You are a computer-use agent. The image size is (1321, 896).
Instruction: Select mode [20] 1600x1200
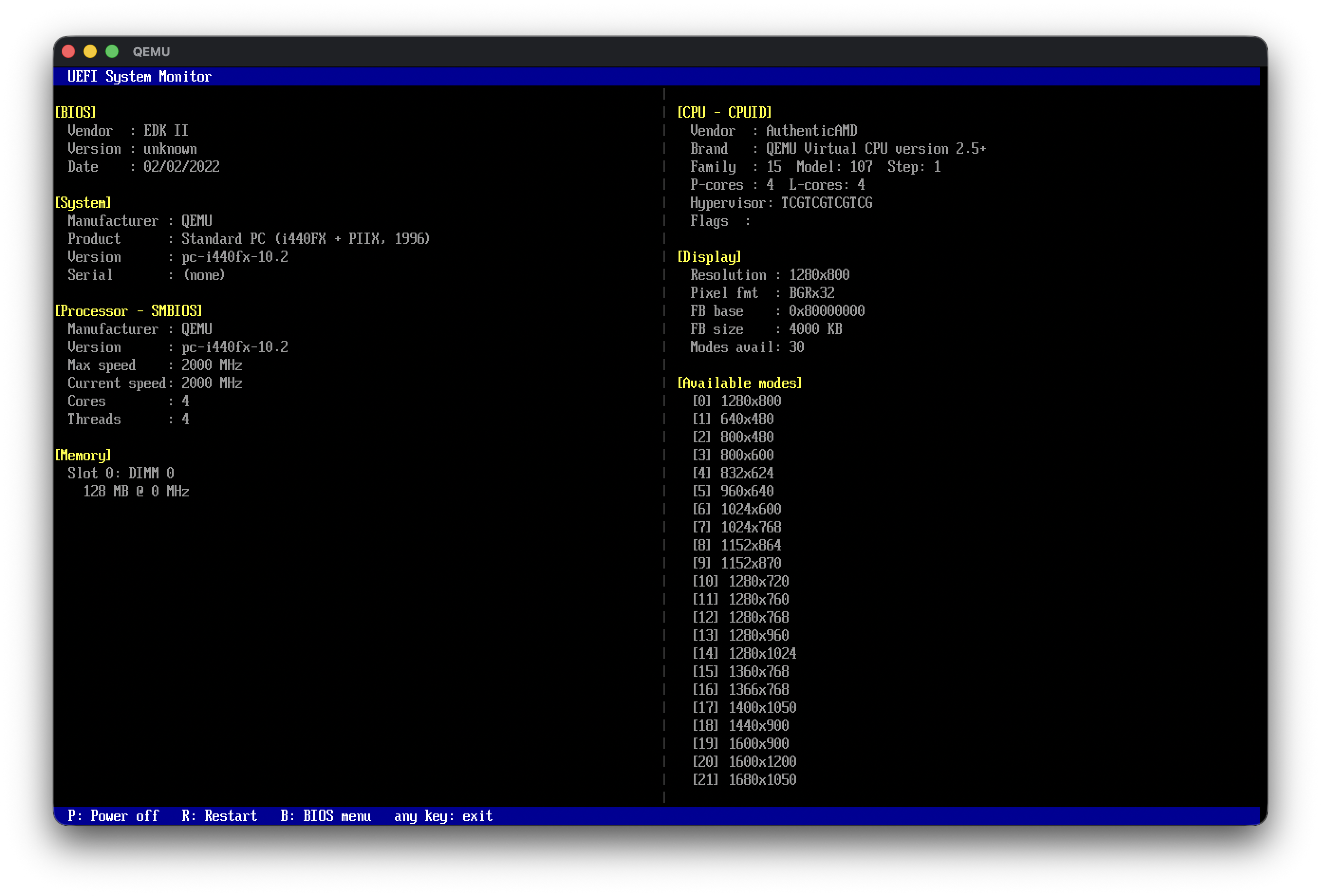744,762
